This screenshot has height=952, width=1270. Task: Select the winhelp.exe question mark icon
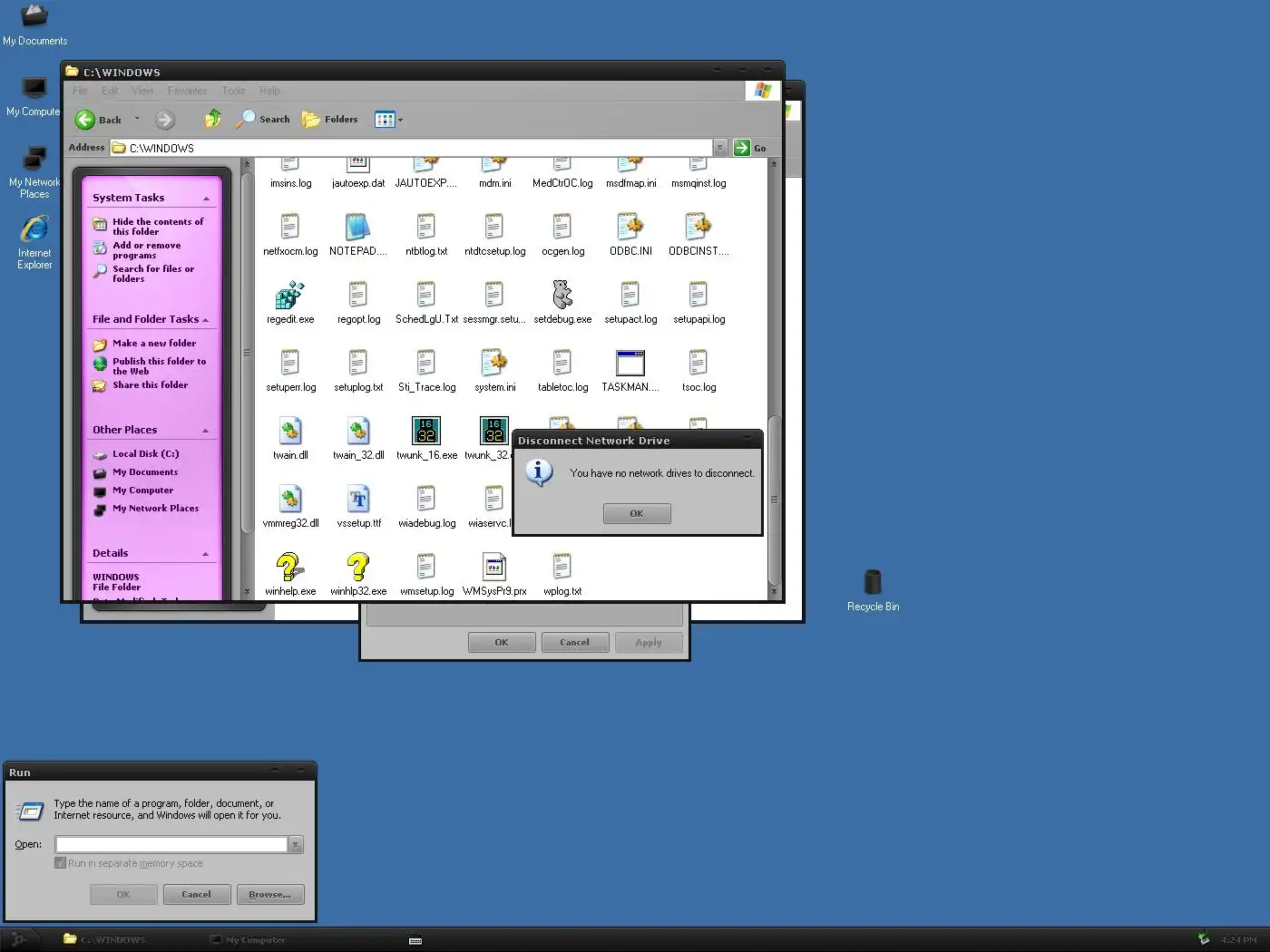[290, 567]
